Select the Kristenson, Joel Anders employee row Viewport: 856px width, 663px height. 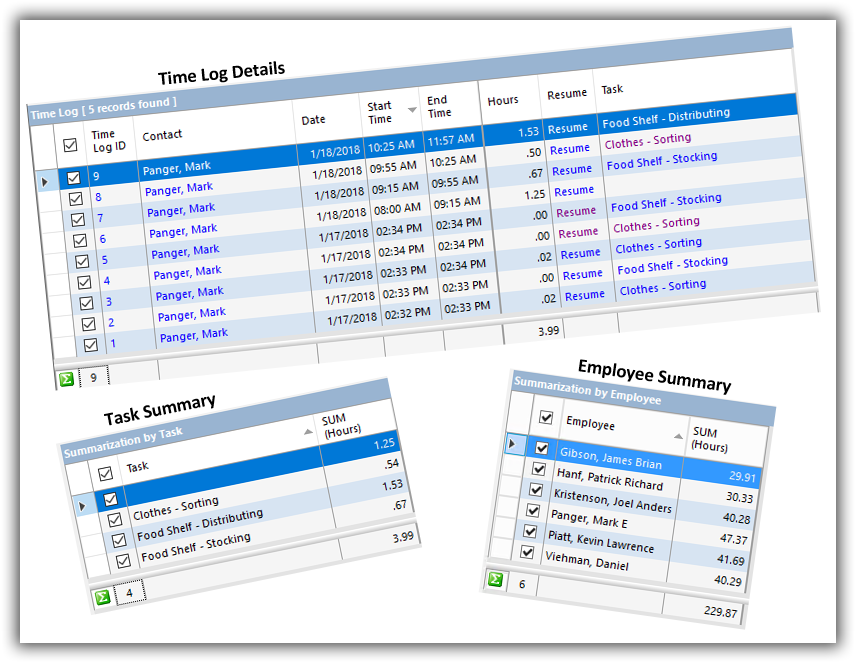click(612, 500)
